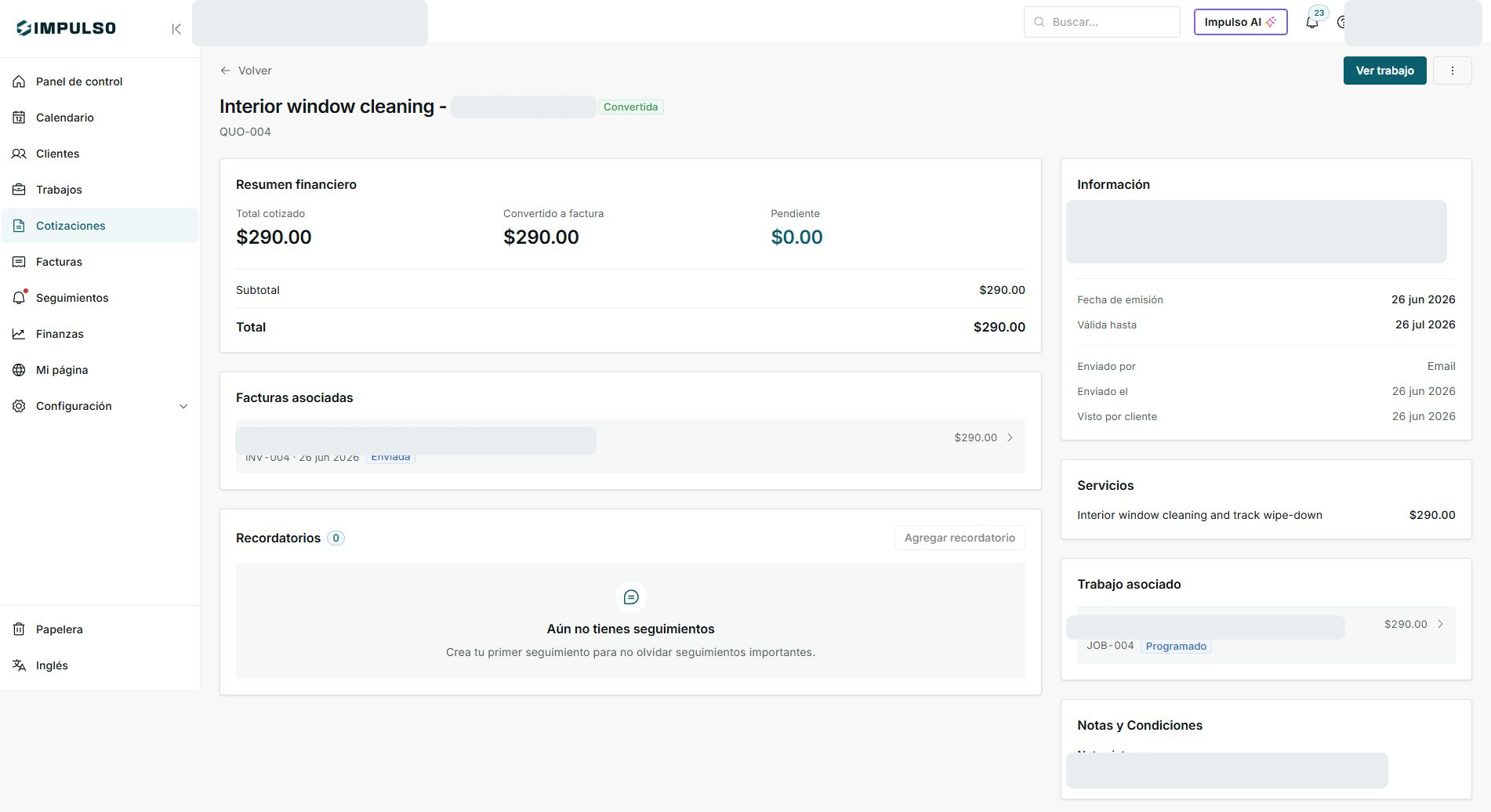Click the Programado status badge
Image resolution: width=1491 pixels, height=812 pixels.
tap(1176, 646)
